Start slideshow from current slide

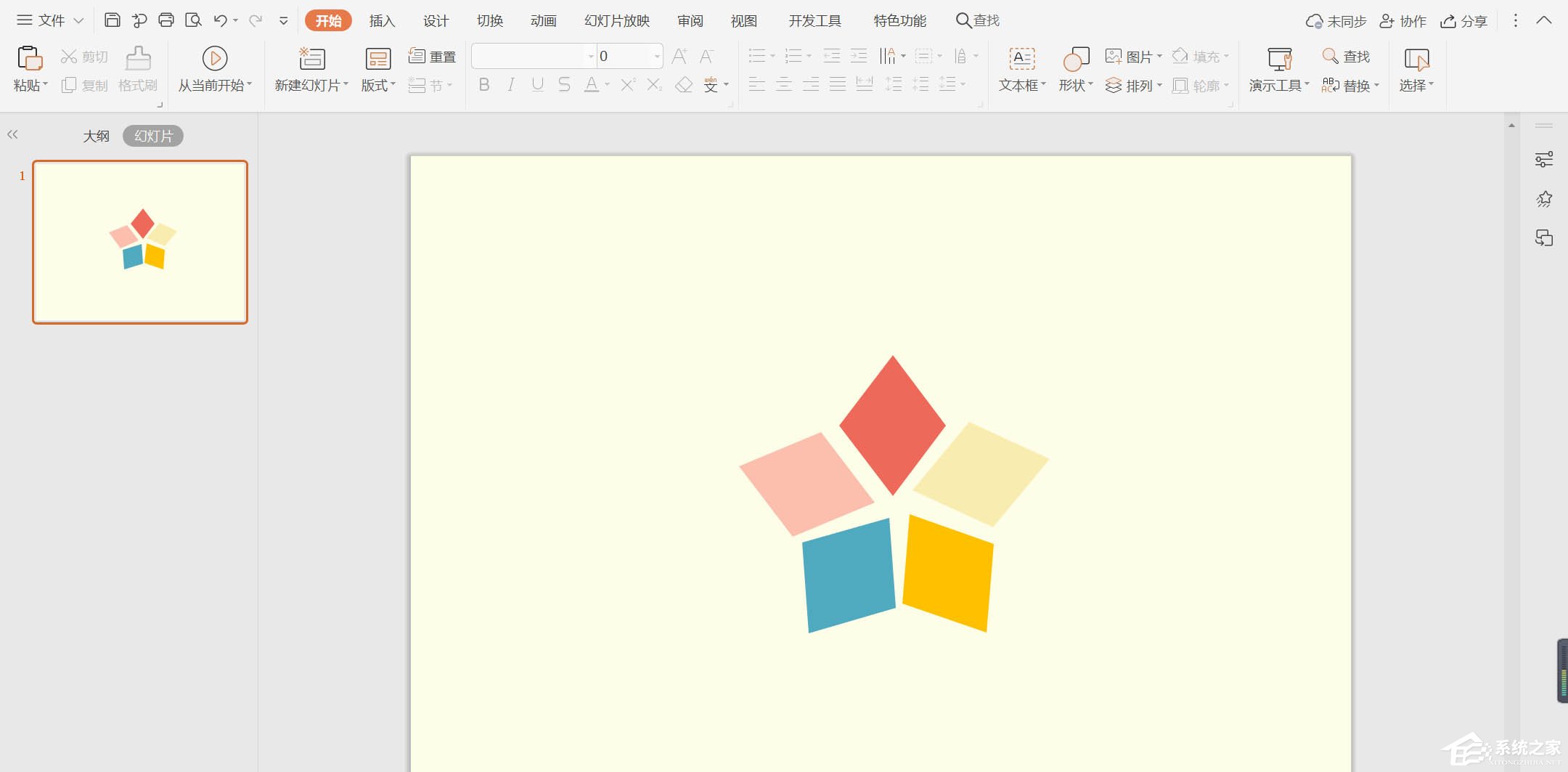[x=214, y=58]
